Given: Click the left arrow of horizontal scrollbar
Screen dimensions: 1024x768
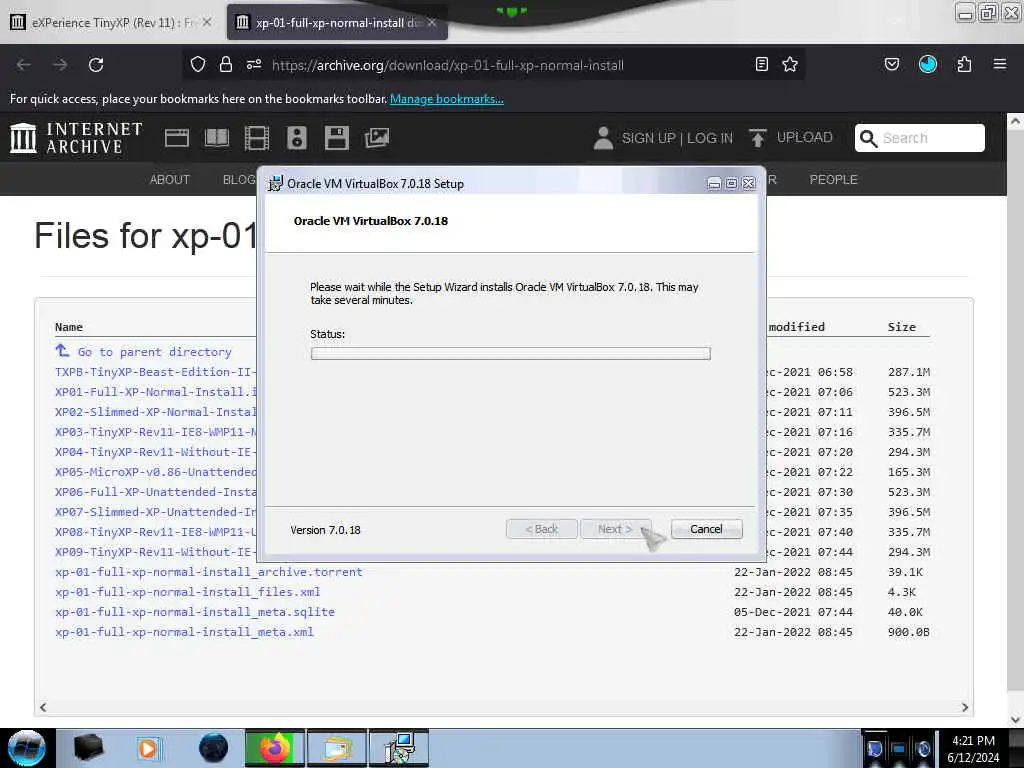Looking at the screenshot, I should (x=43, y=707).
